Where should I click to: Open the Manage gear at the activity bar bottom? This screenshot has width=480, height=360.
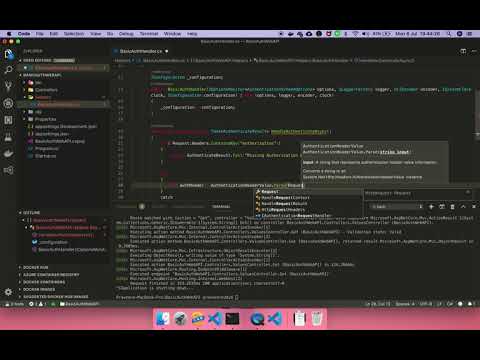[x=9, y=292]
